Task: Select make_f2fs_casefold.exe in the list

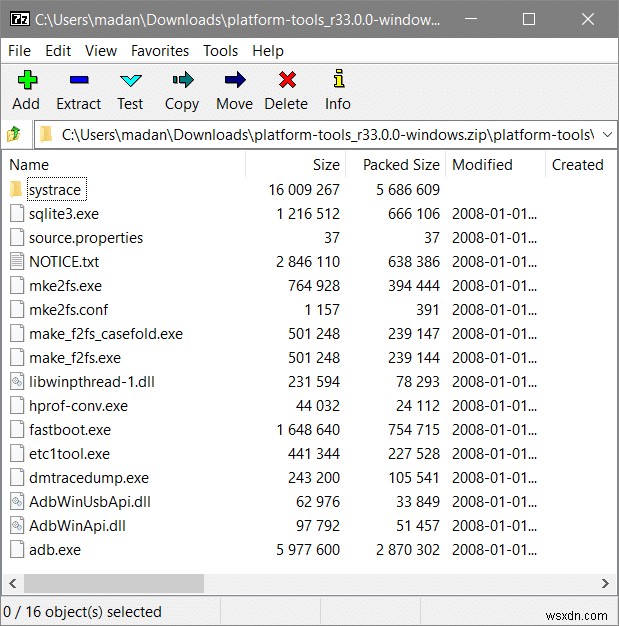Action: [x=106, y=333]
